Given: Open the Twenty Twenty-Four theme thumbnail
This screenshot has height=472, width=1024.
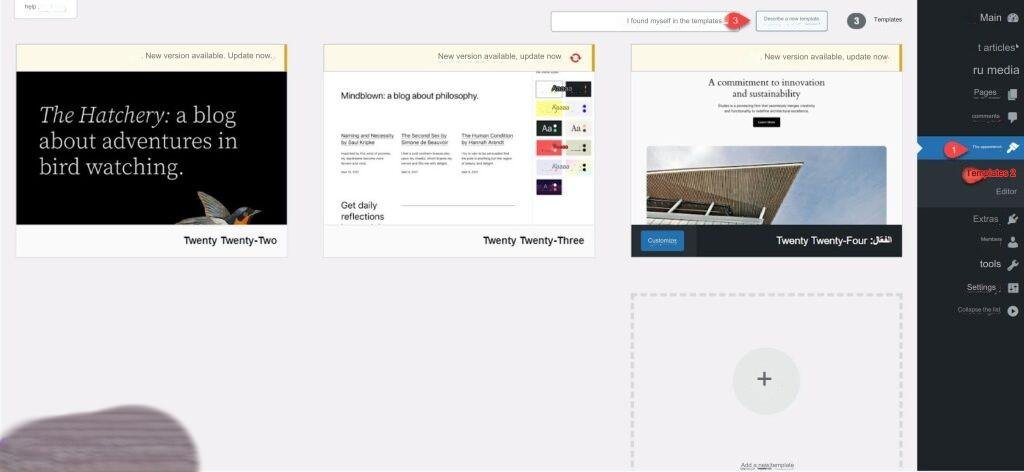Looking at the screenshot, I should click(767, 148).
